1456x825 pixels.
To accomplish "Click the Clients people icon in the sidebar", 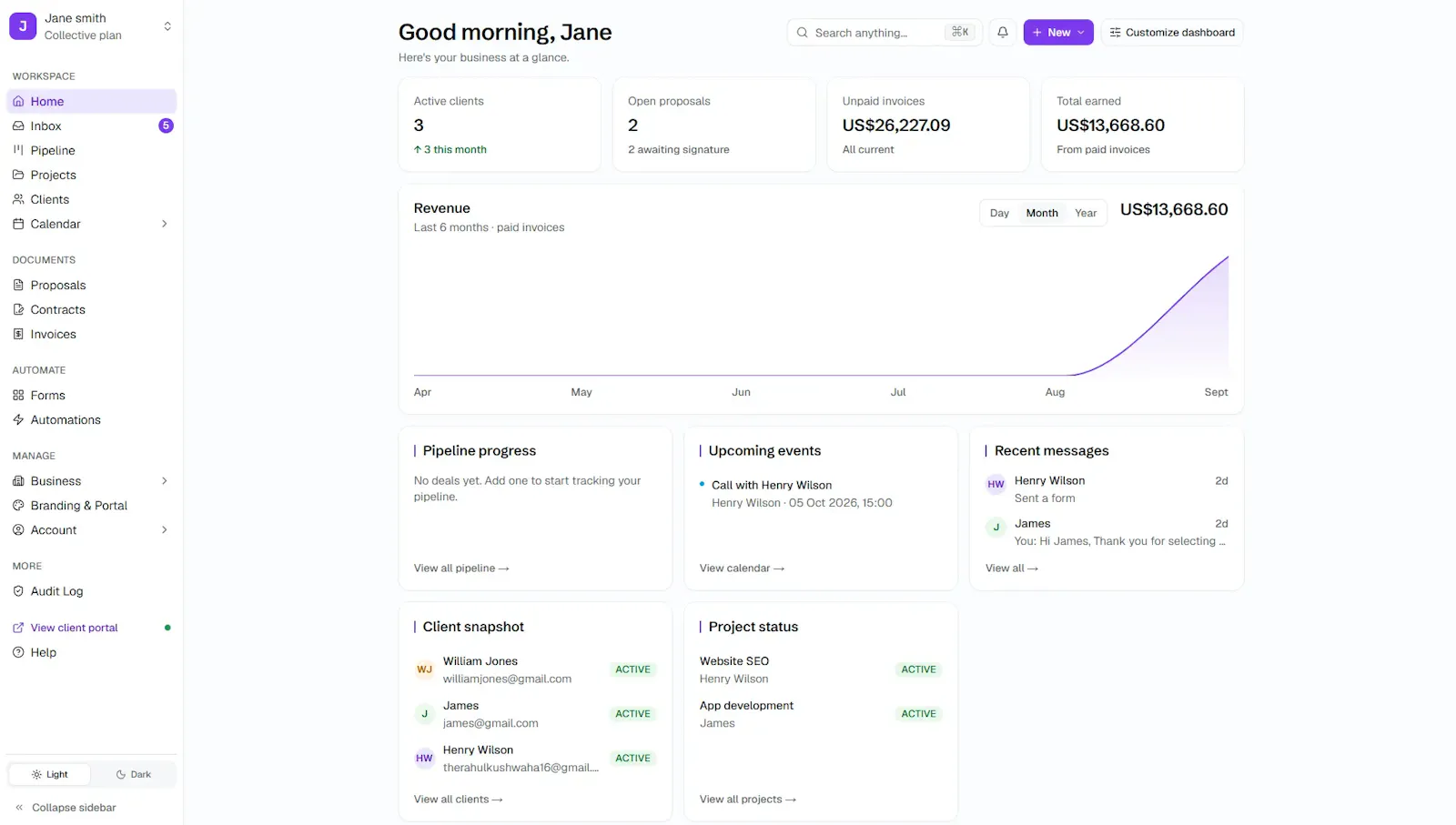I will 18,199.
